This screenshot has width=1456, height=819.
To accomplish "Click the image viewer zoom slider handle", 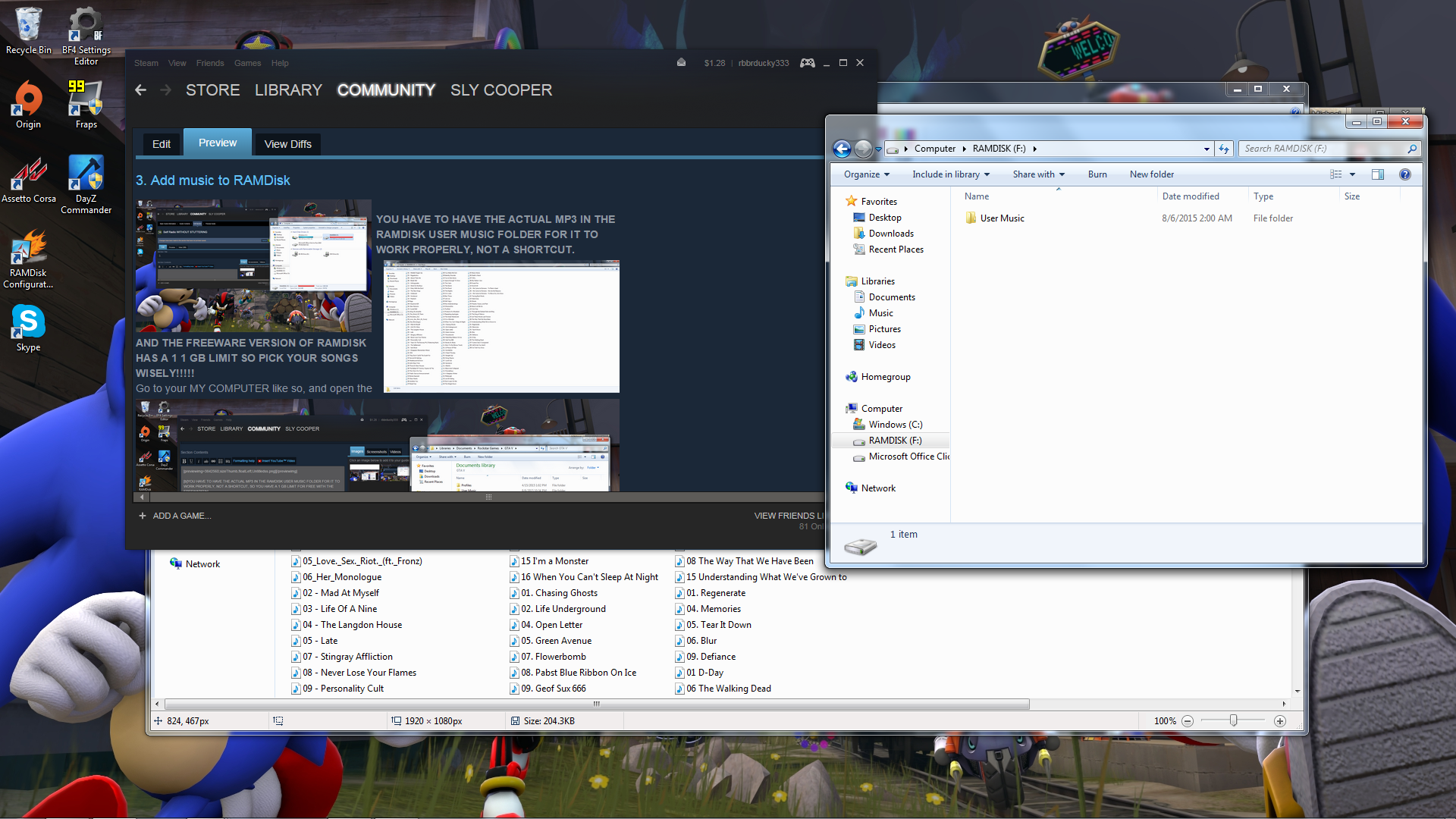I will (1233, 721).
